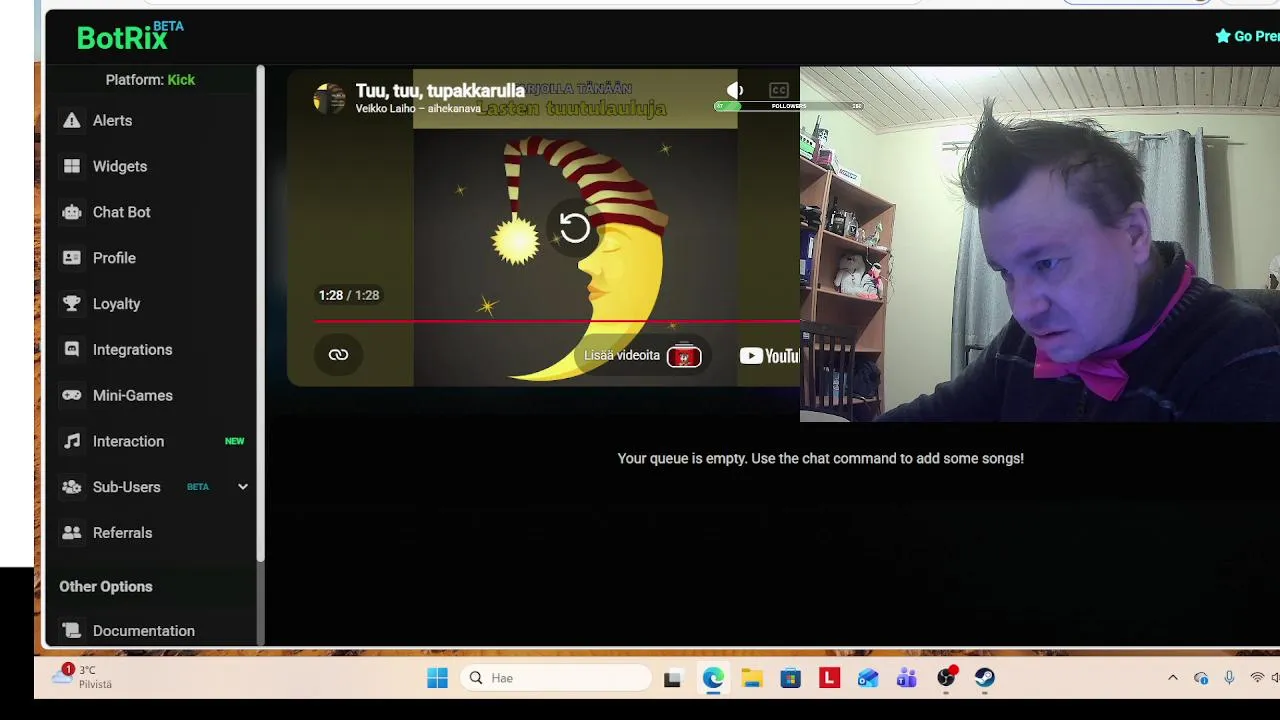Click the Chat Bot robot icon

pyautogui.click(x=71, y=212)
